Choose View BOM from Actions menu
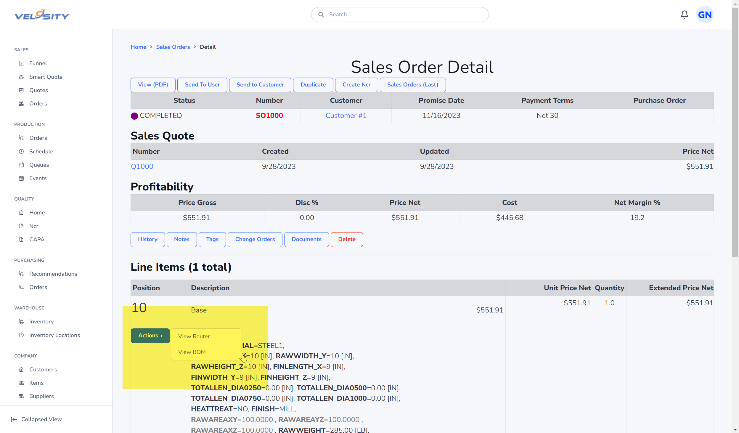The image size is (739, 433). [192, 352]
